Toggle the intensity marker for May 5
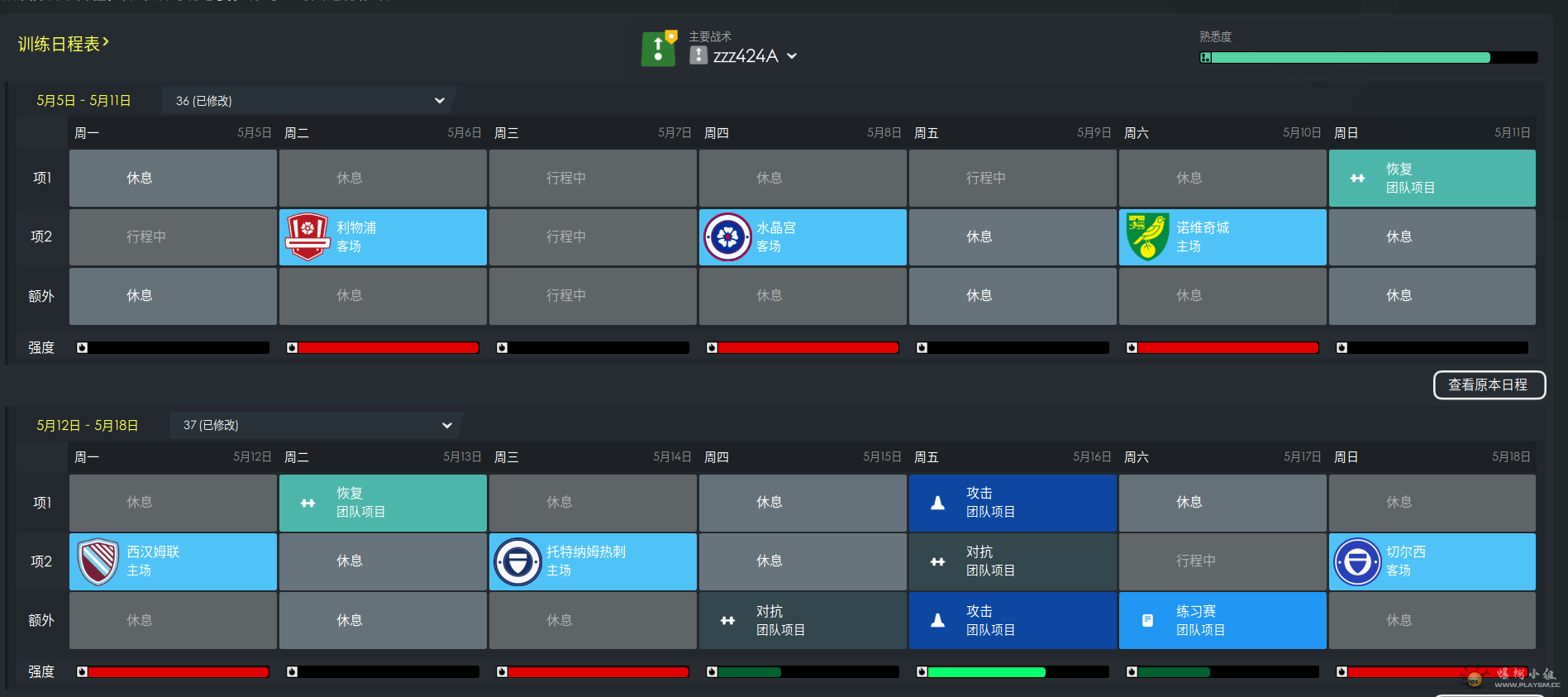Viewport: 1568px width, 697px height. tap(82, 348)
